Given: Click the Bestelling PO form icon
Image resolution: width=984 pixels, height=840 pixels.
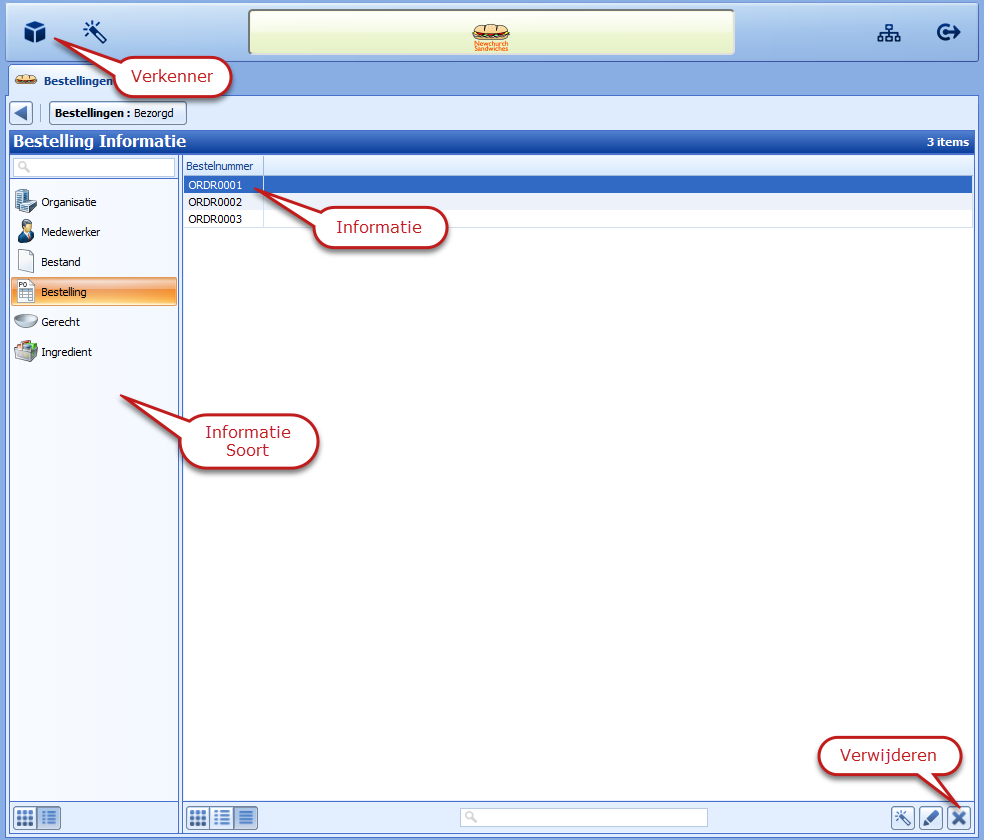Looking at the screenshot, I should coord(26,291).
